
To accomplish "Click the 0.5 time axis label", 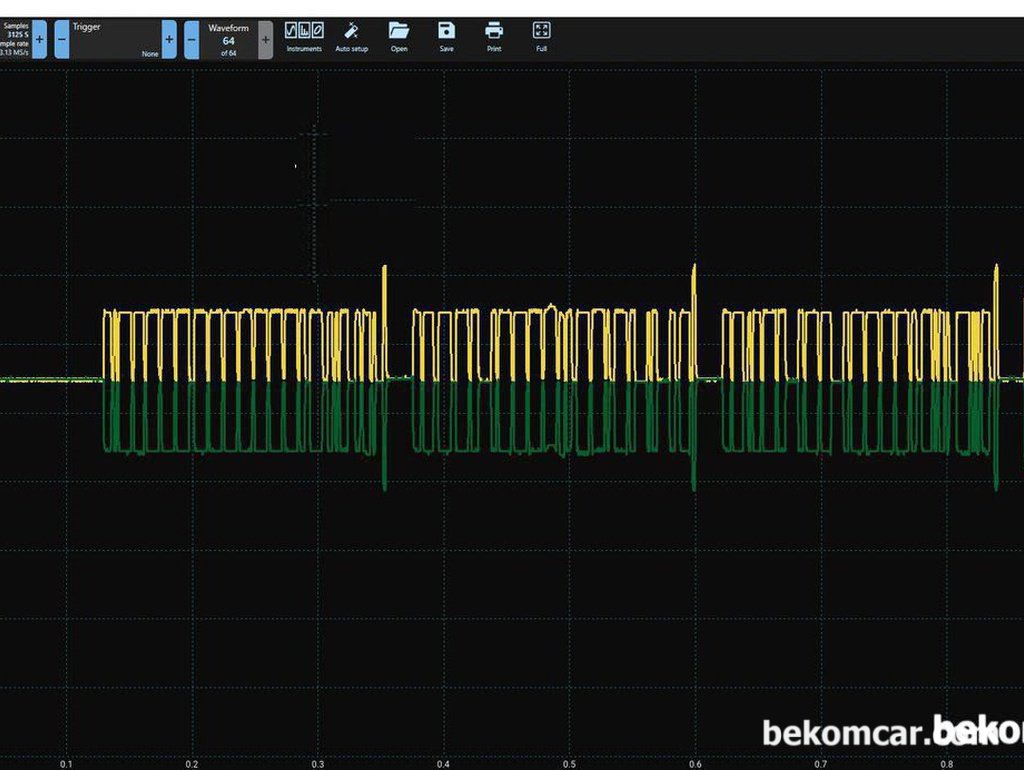I will [569, 764].
